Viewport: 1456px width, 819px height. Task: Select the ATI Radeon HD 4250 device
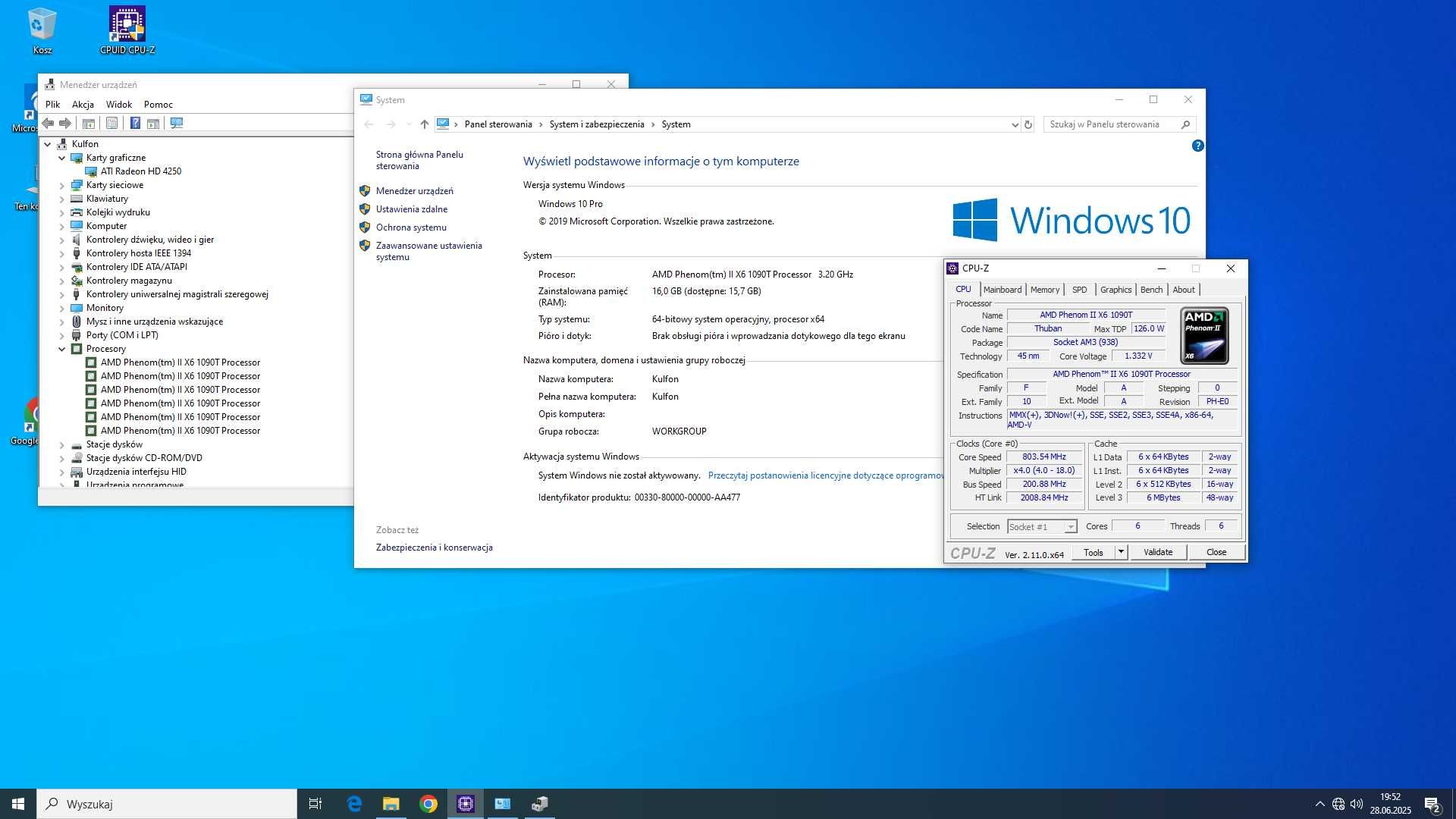tap(141, 171)
